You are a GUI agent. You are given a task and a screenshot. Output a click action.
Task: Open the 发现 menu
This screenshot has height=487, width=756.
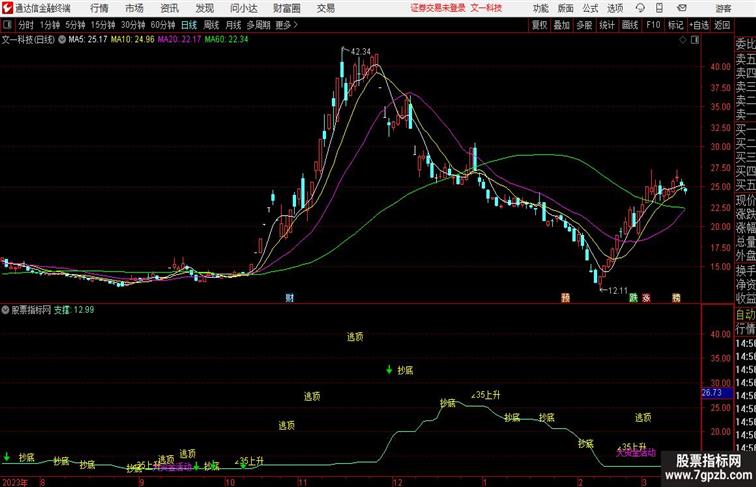coord(204,8)
